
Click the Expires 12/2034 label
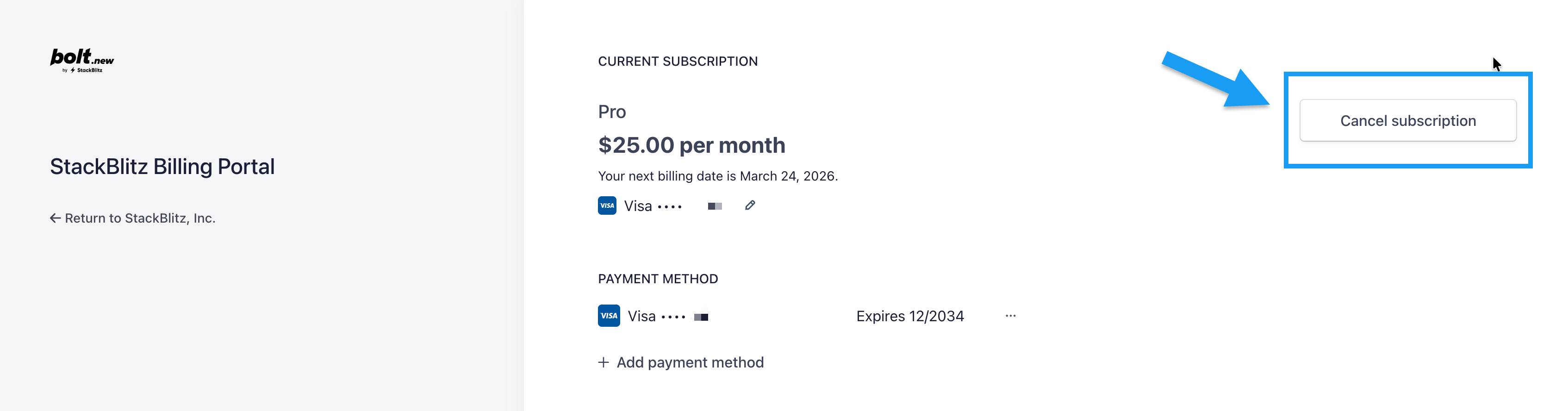point(909,316)
